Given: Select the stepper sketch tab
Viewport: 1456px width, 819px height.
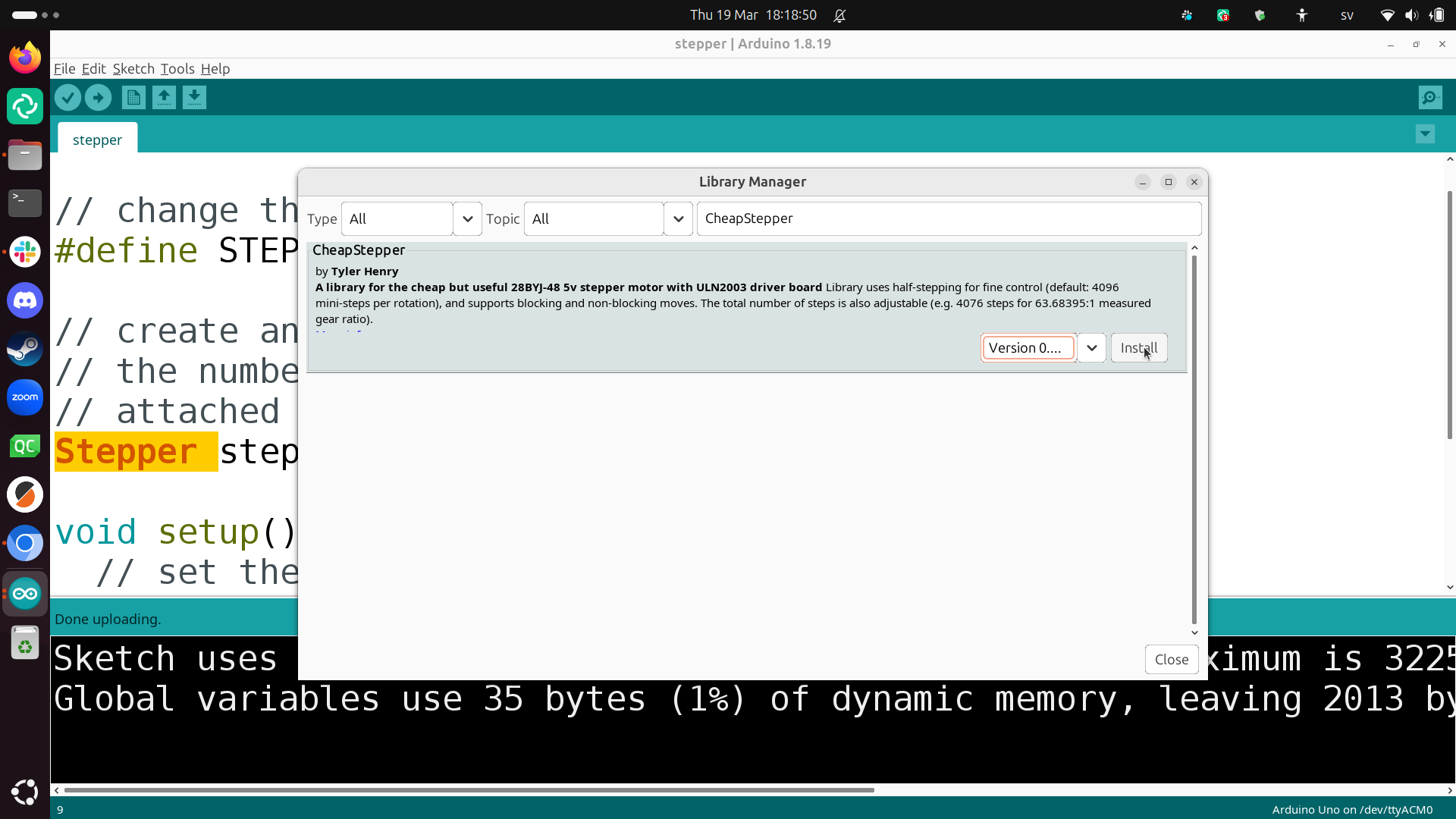Looking at the screenshot, I should (x=97, y=140).
